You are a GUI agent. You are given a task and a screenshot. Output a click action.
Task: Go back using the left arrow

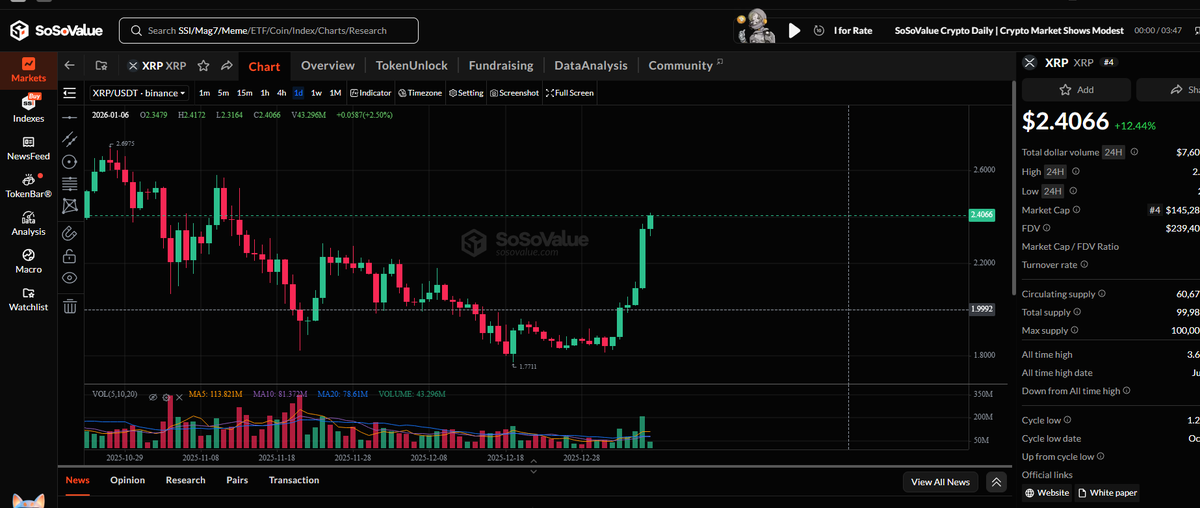coord(69,66)
